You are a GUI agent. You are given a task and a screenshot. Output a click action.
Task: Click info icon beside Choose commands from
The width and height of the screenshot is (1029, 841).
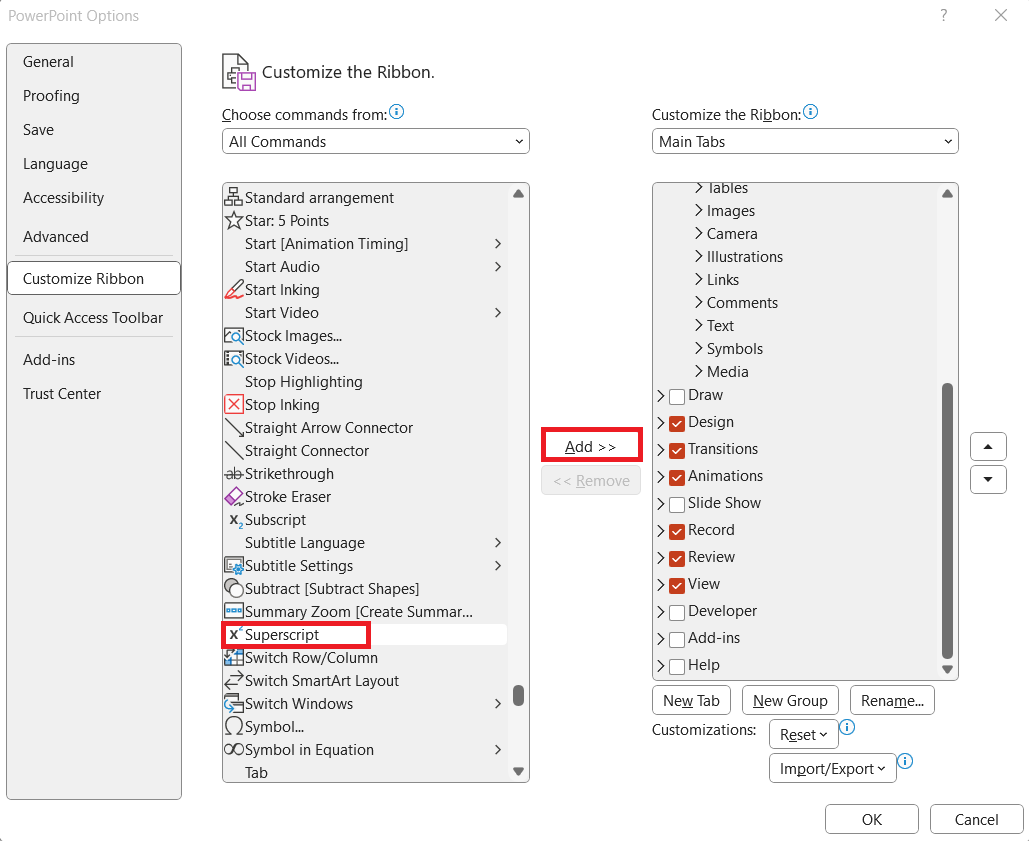point(396,112)
